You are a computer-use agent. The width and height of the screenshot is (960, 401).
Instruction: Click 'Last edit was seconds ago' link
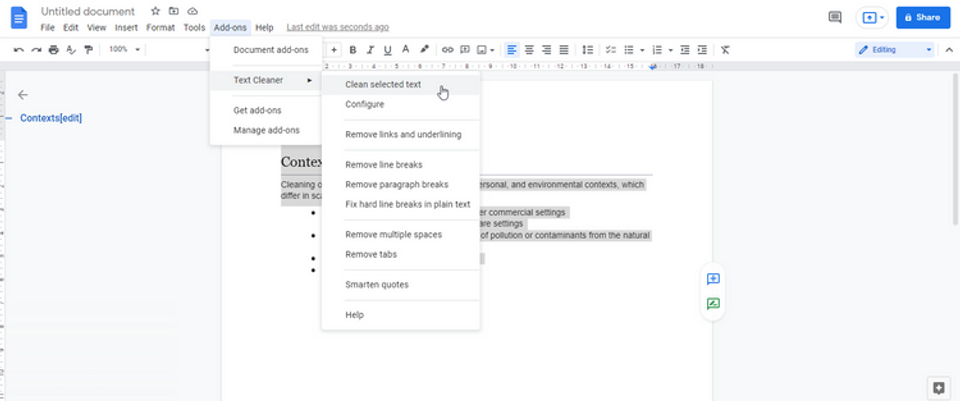coord(337,28)
